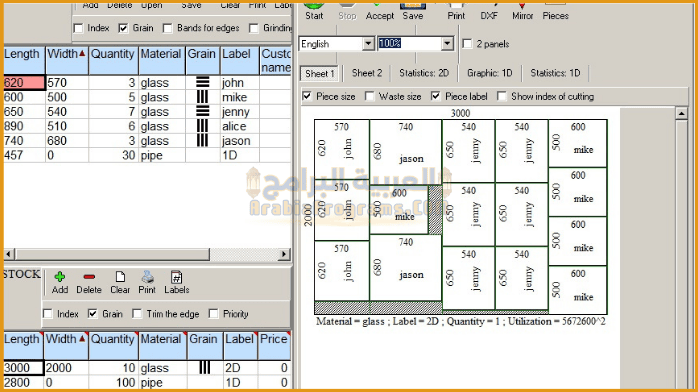Toggle the STOCK Grain checkbox
The image size is (698, 392).
coord(93,314)
